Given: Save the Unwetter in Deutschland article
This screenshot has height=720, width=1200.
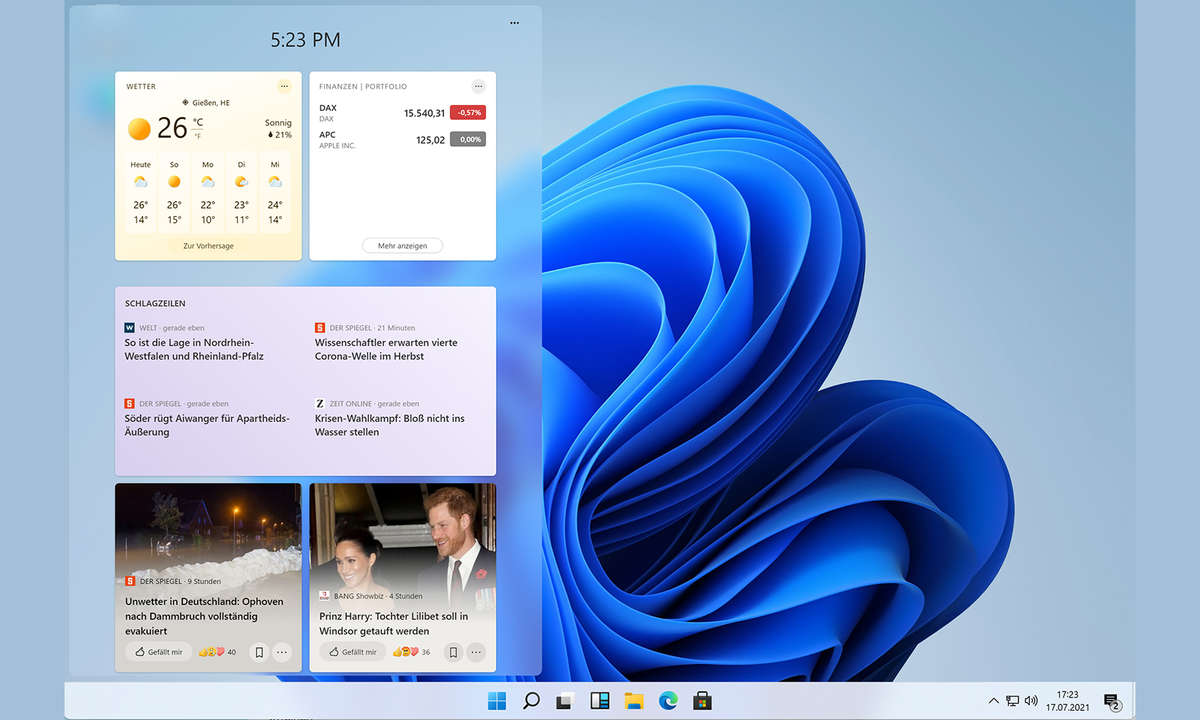Looking at the screenshot, I should coord(258,652).
